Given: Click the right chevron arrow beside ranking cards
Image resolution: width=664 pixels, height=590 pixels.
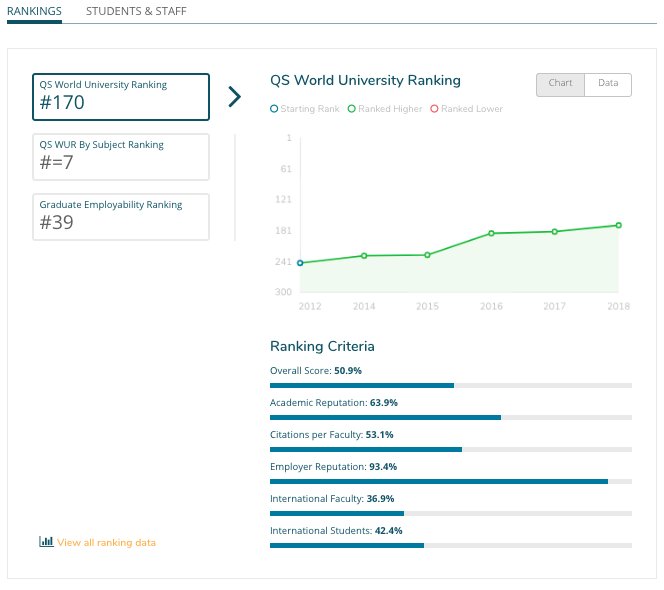Looking at the screenshot, I should point(235,97).
